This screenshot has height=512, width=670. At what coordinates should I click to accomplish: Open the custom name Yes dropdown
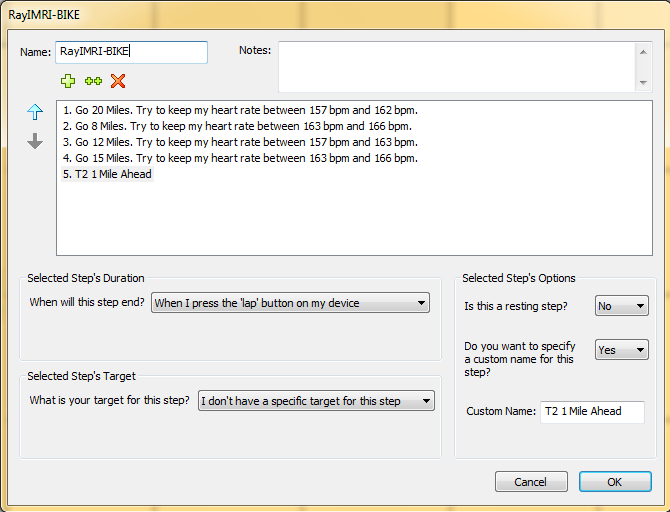tap(622, 350)
